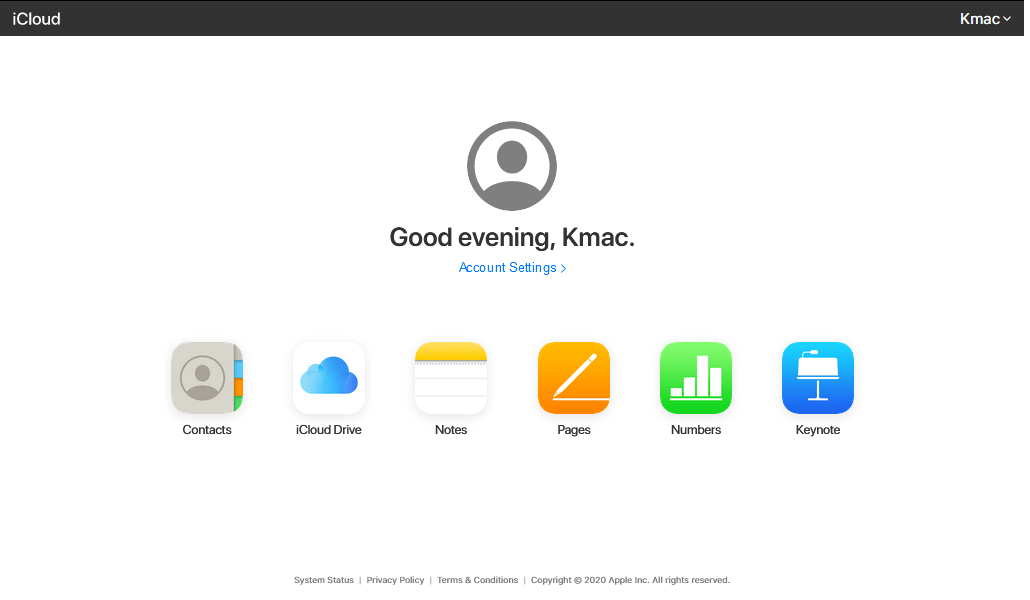Launch Pages
Image resolution: width=1030 pixels, height=600 pixels.
pos(574,378)
